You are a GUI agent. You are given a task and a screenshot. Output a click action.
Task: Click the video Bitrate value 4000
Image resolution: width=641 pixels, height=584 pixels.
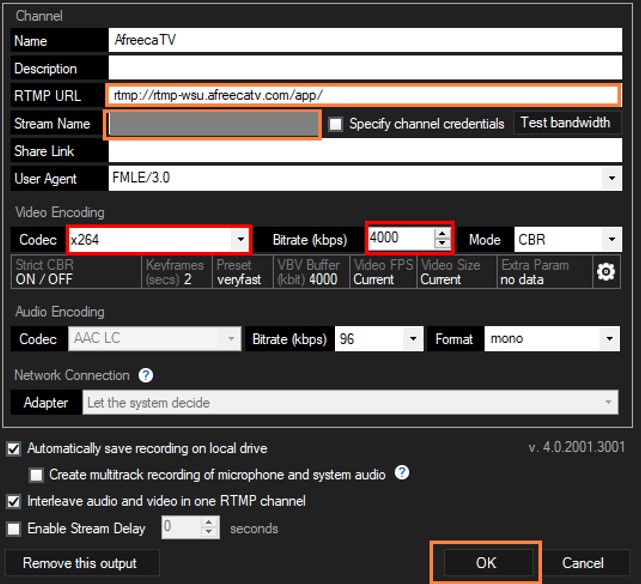click(x=401, y=237)
